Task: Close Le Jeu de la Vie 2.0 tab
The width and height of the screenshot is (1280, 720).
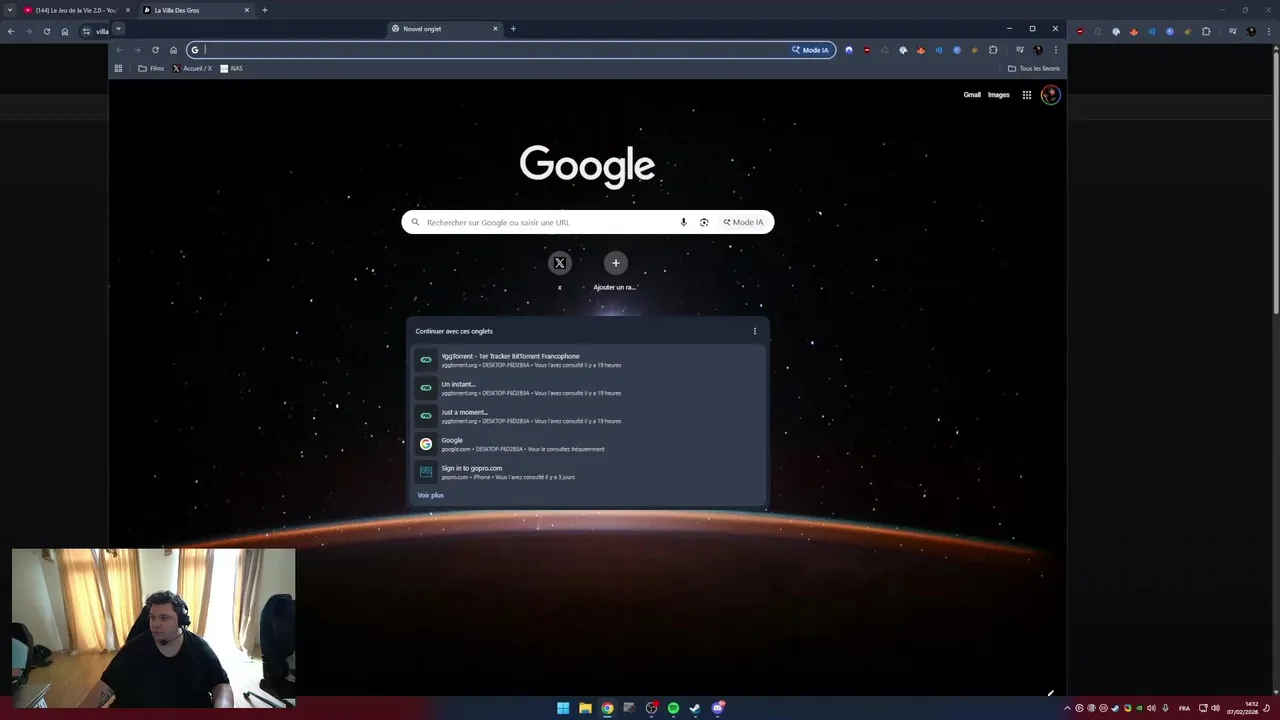Action: [x=127, y=10]
